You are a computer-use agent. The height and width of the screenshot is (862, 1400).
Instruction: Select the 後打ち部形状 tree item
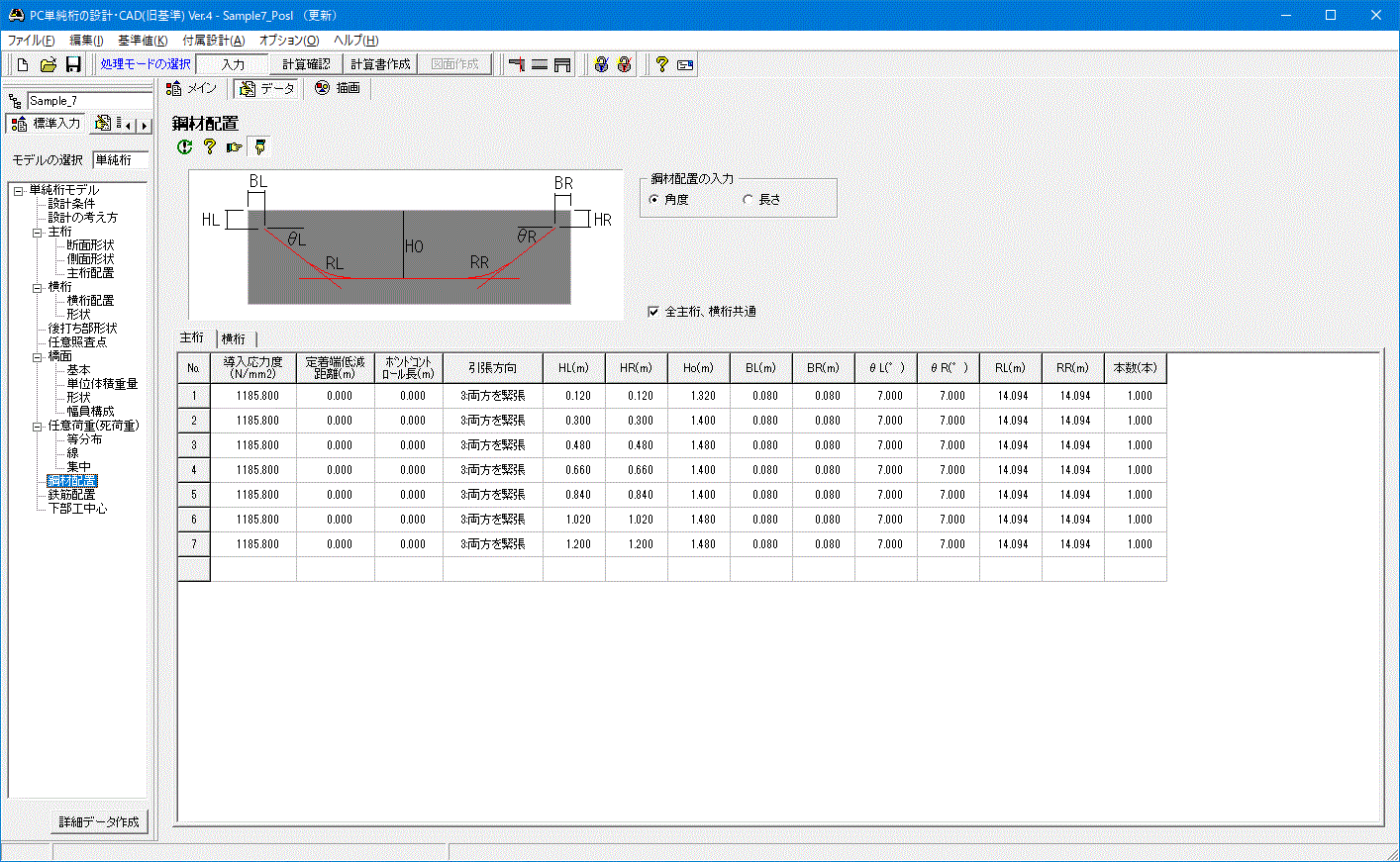click(x=82, y=329)
